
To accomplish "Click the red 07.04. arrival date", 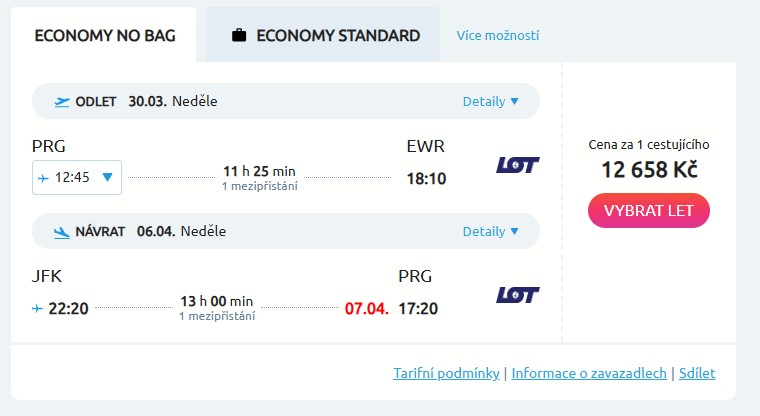I will pos(366,308).
